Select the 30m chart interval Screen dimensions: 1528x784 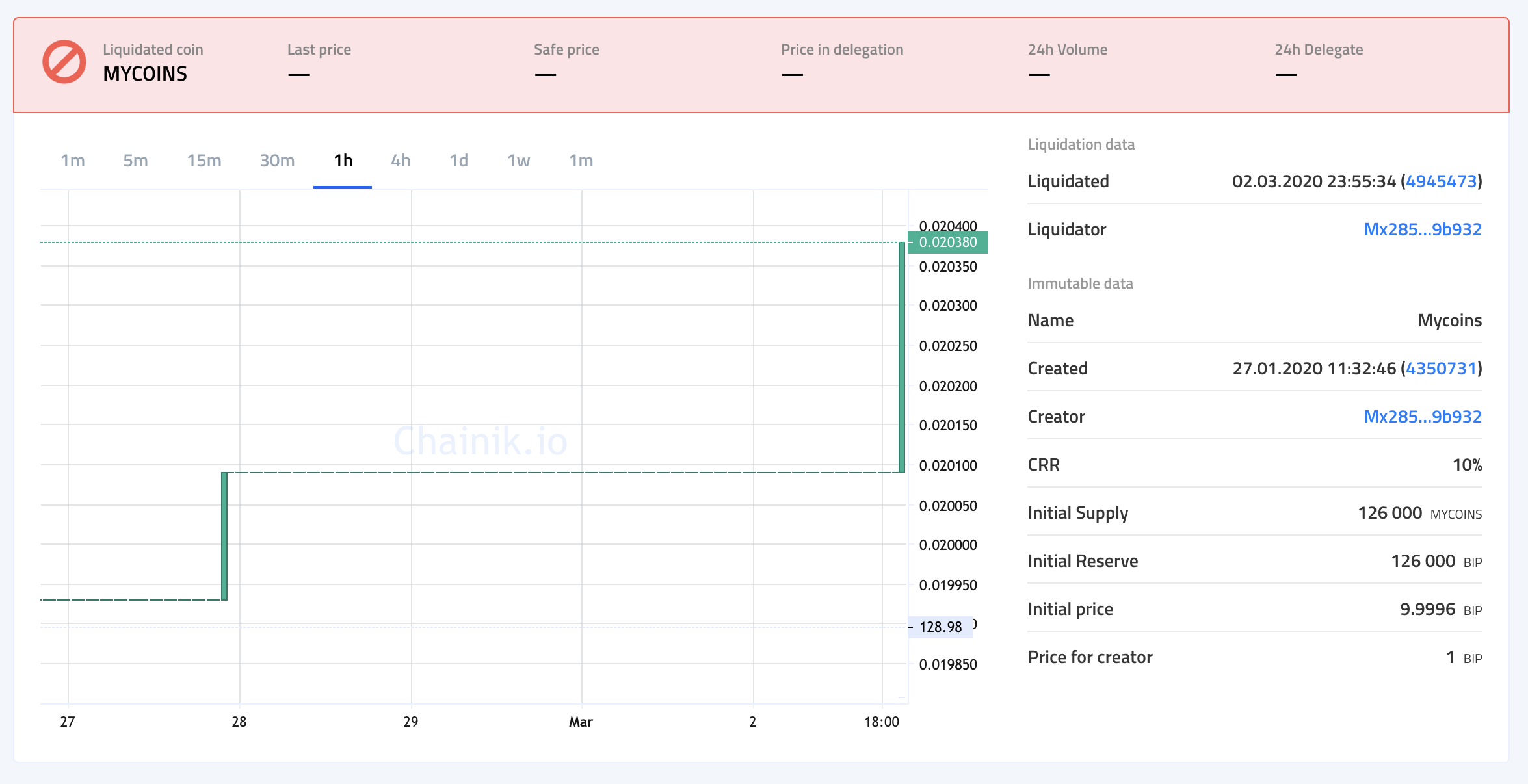click(277, 161)
